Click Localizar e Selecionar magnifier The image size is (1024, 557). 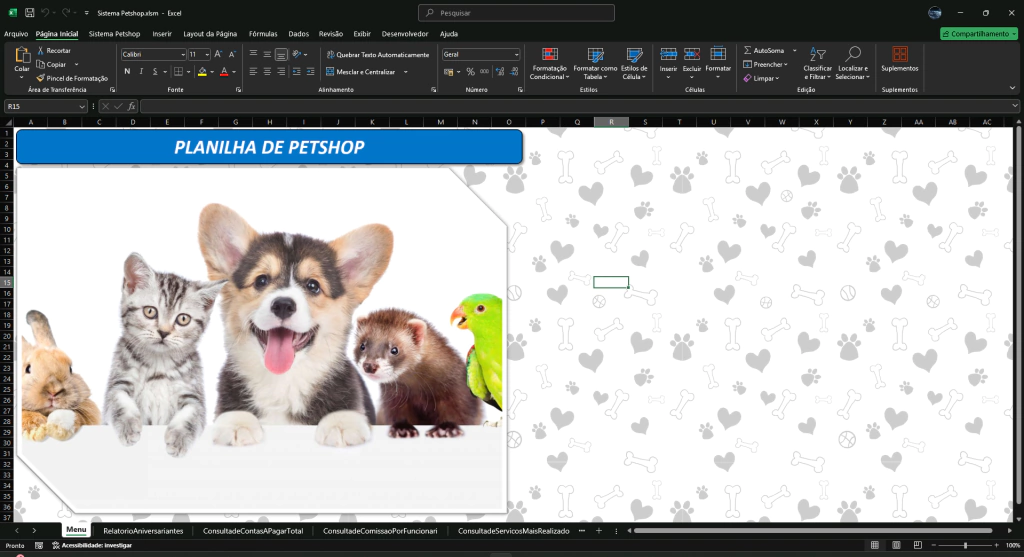coord(853,55)
